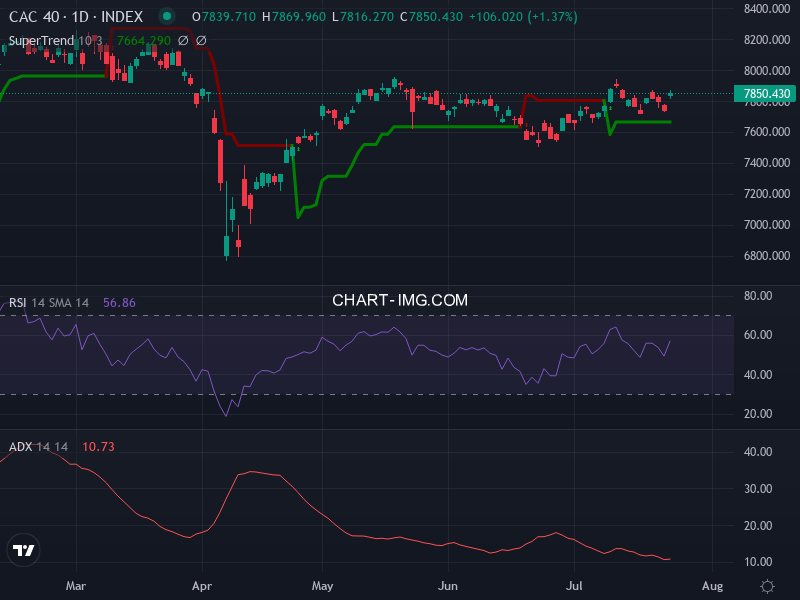
Task: Click the green market status dot
Action: pos(166,17)
